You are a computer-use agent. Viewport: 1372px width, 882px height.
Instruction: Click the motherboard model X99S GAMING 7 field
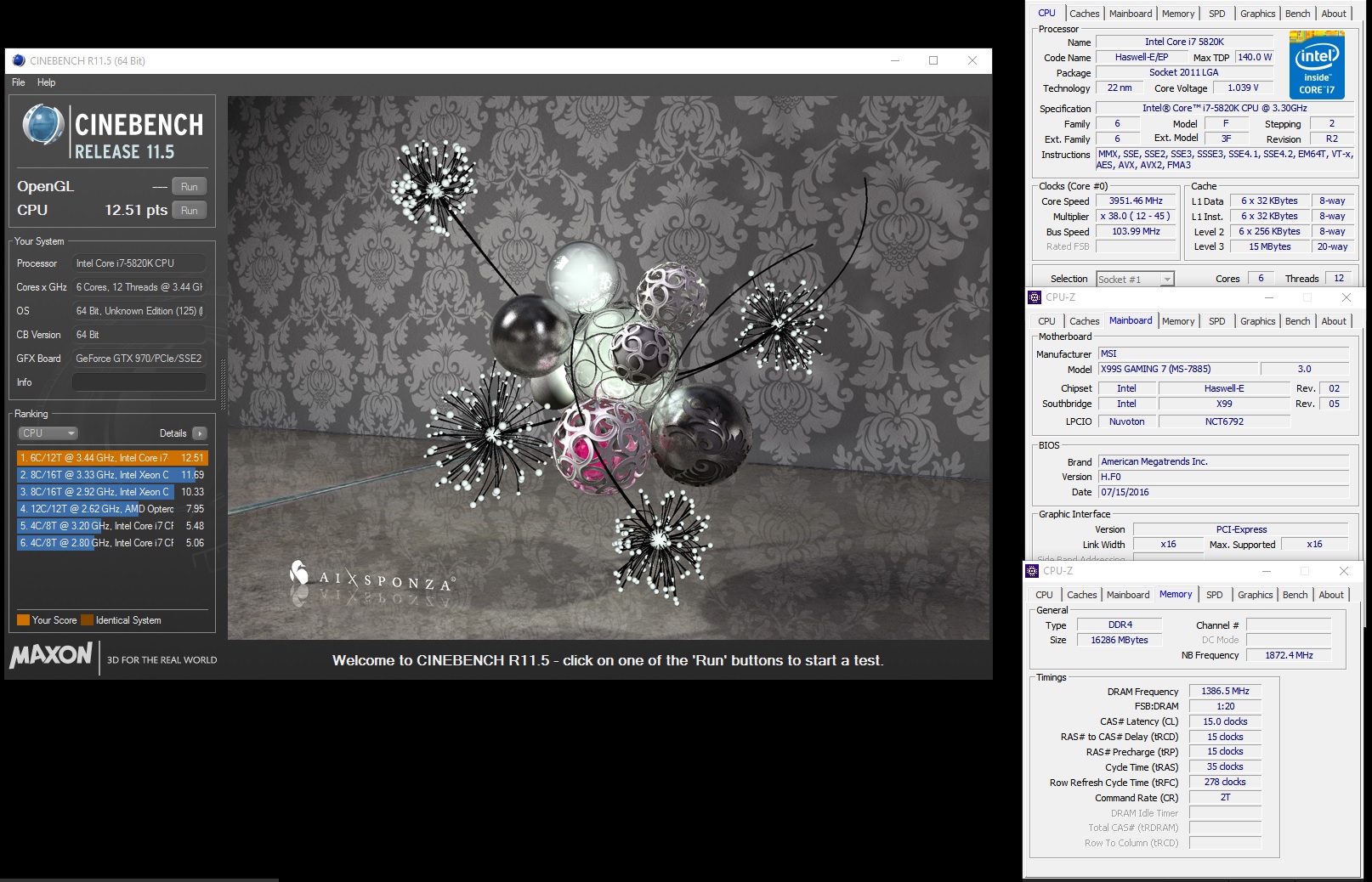coord(1178,369)
